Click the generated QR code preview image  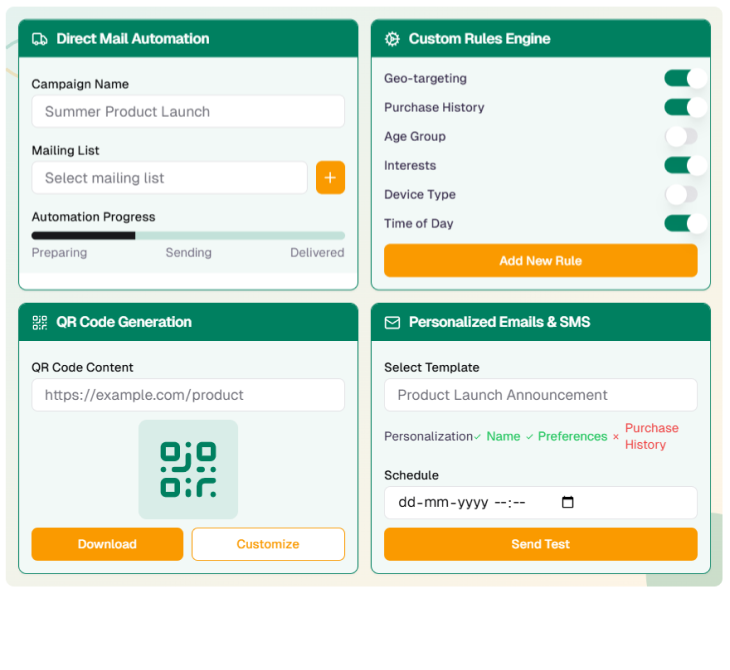tap(188, 469)
